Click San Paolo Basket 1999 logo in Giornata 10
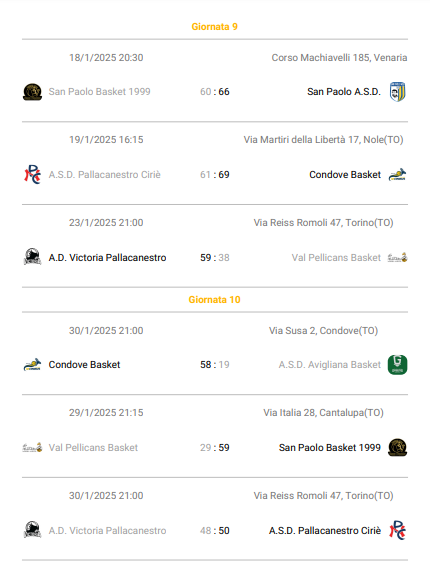Image resolution: width=430 pixels, height=567 pixels. 397,447
